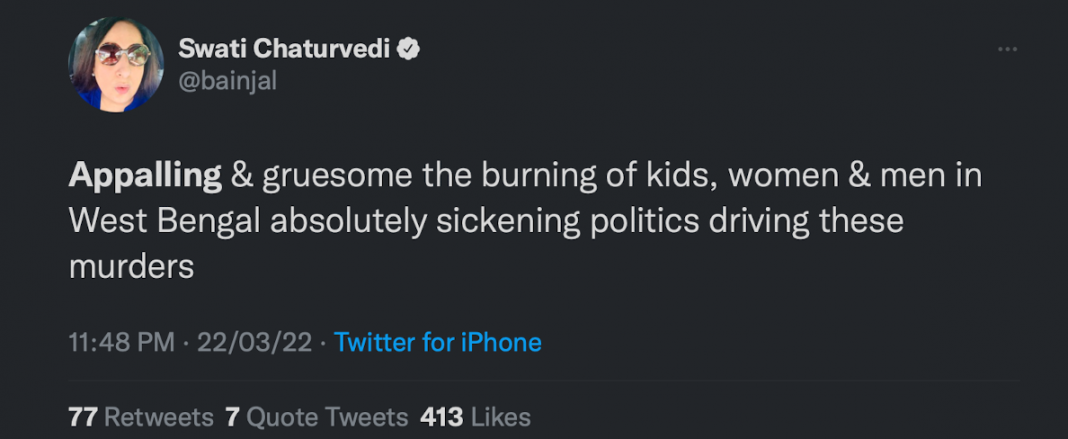The width and height of the screenshot is (1068, 439).
Task: Open the Likes label
Action: click(500, 416)
